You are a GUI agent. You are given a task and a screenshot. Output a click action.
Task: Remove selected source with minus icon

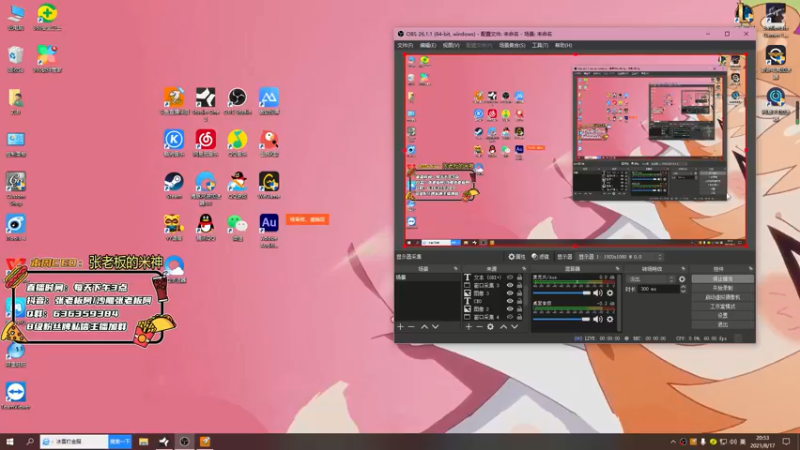479,327
